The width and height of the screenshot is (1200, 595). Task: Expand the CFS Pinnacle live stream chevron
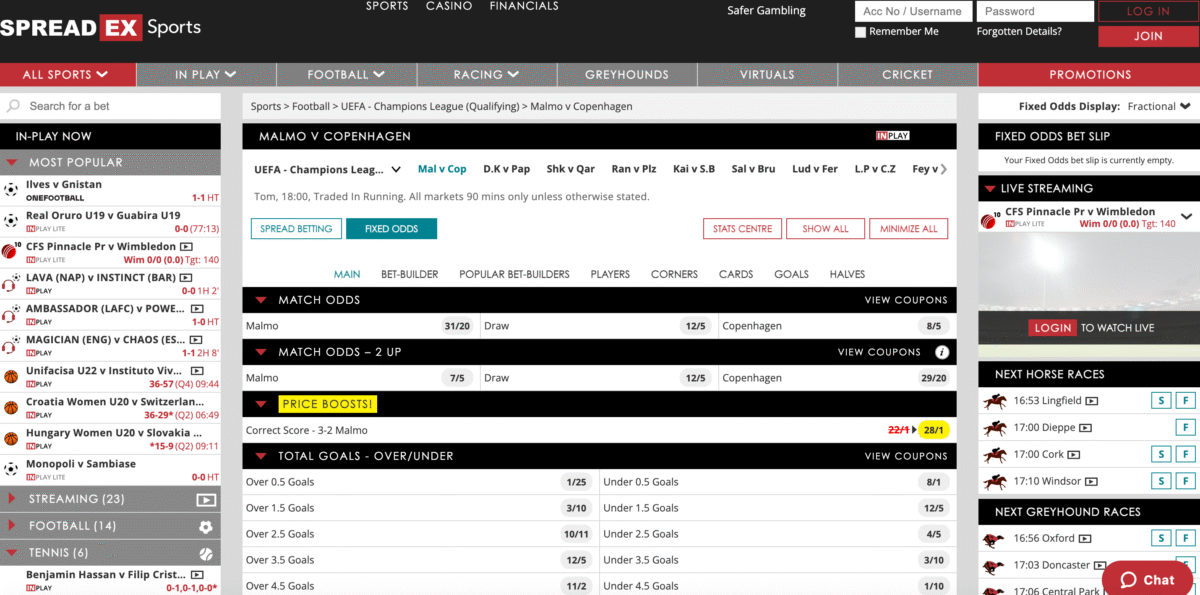click(x=1187, y=217)
